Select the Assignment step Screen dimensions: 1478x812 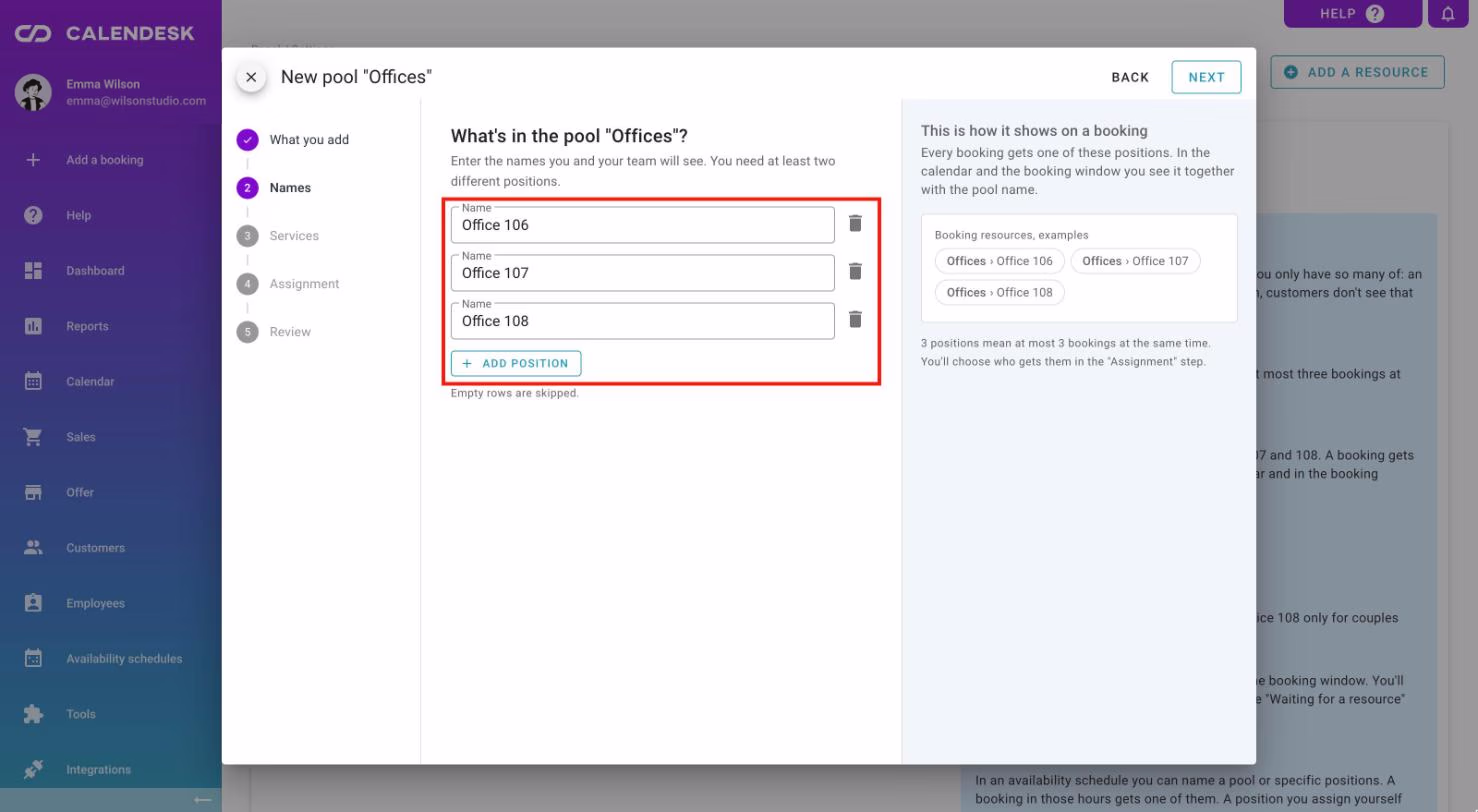click(289, 284)
